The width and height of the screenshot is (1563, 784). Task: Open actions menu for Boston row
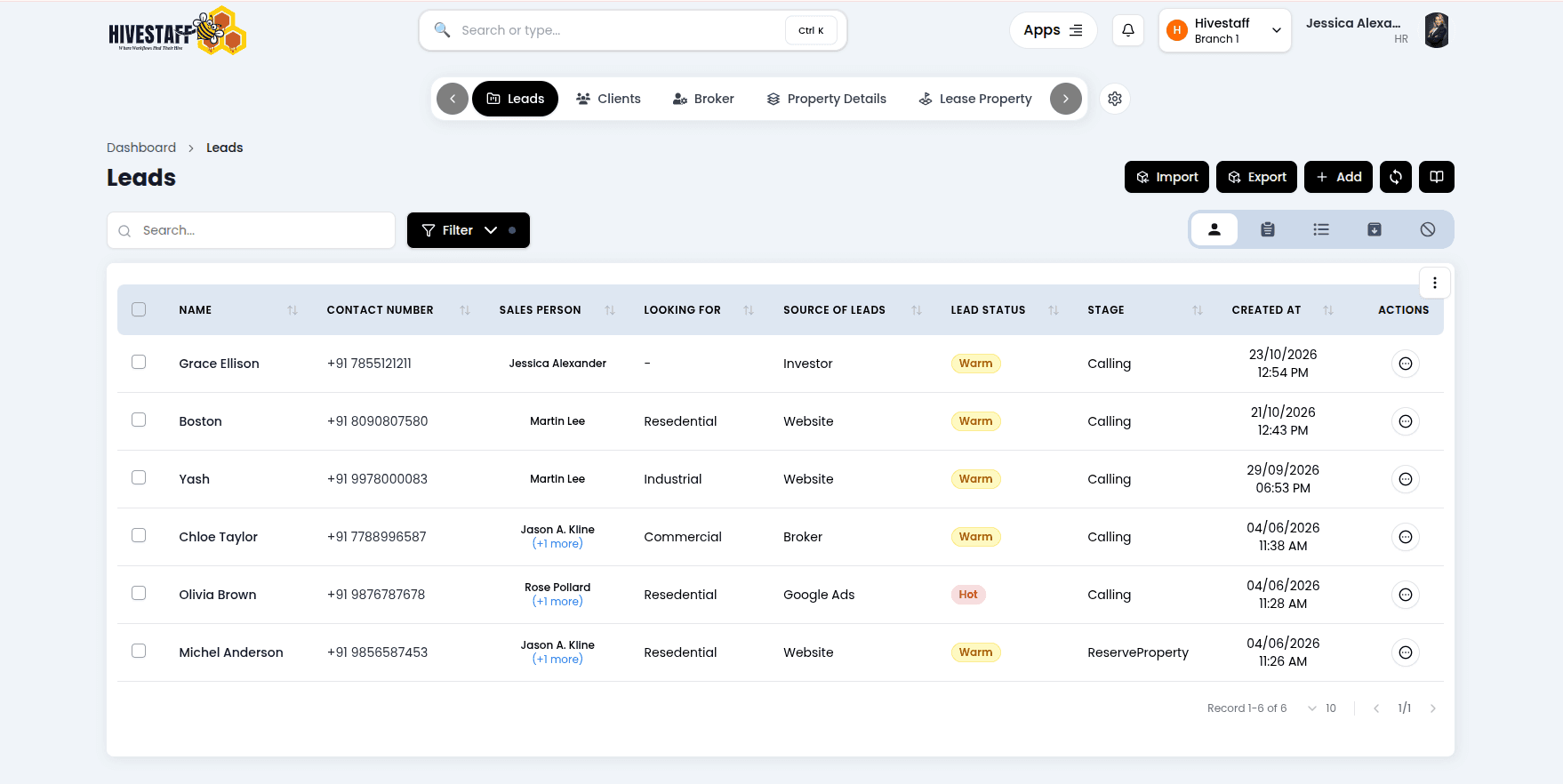pyautogui.click(x=1406, y=421)
